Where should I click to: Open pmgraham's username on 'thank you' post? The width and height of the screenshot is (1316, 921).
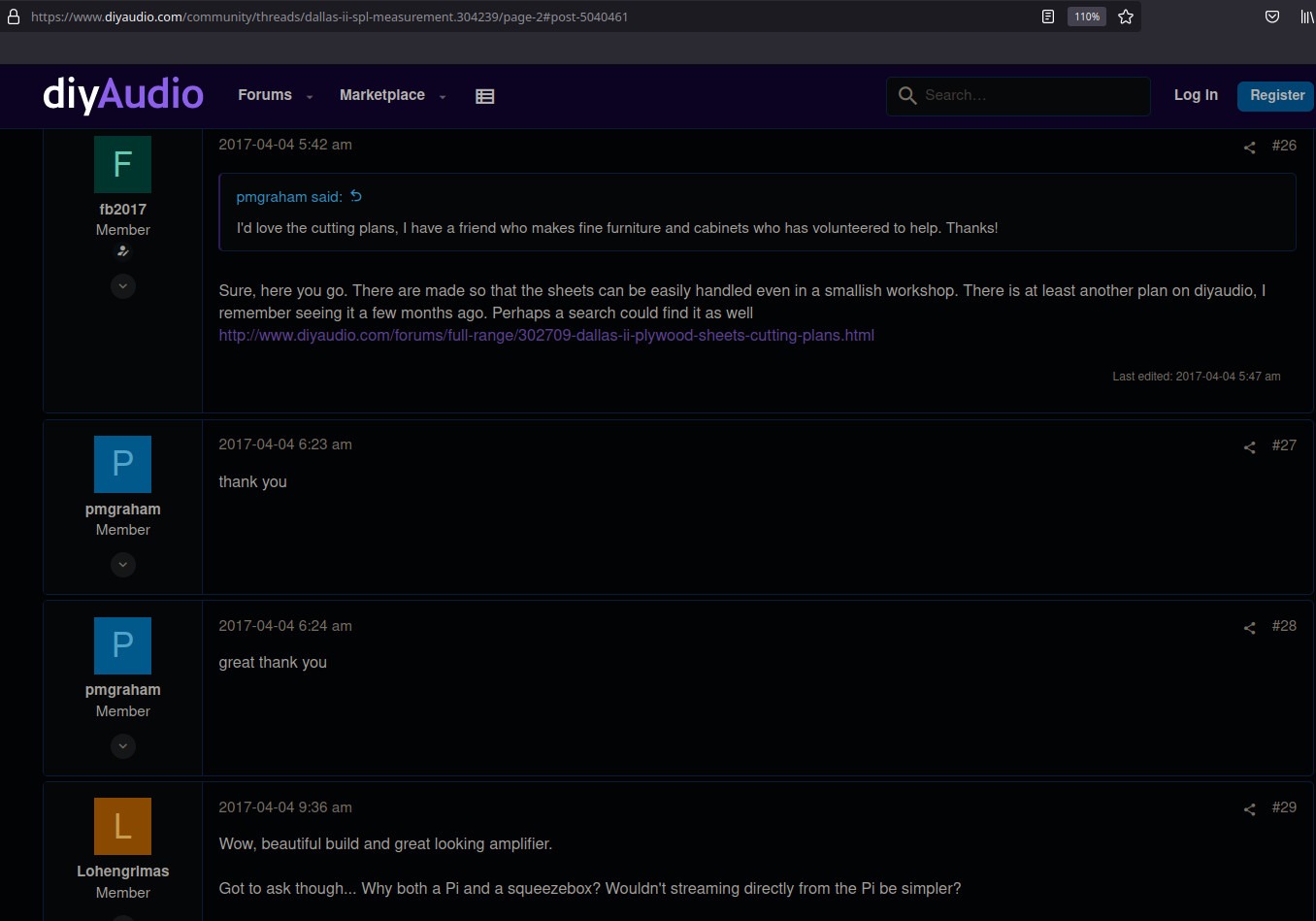(x=123, y=509)
